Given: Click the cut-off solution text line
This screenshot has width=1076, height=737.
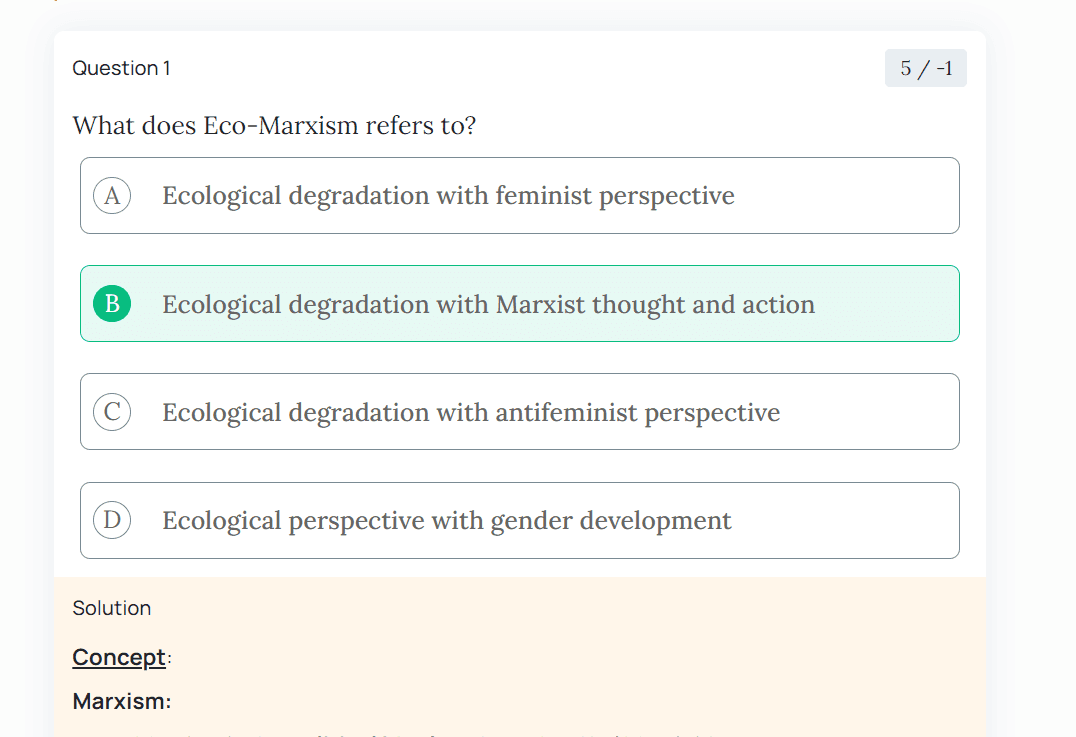Looking at the screenshot, I should pyautogui.click(x=400, y=734).
